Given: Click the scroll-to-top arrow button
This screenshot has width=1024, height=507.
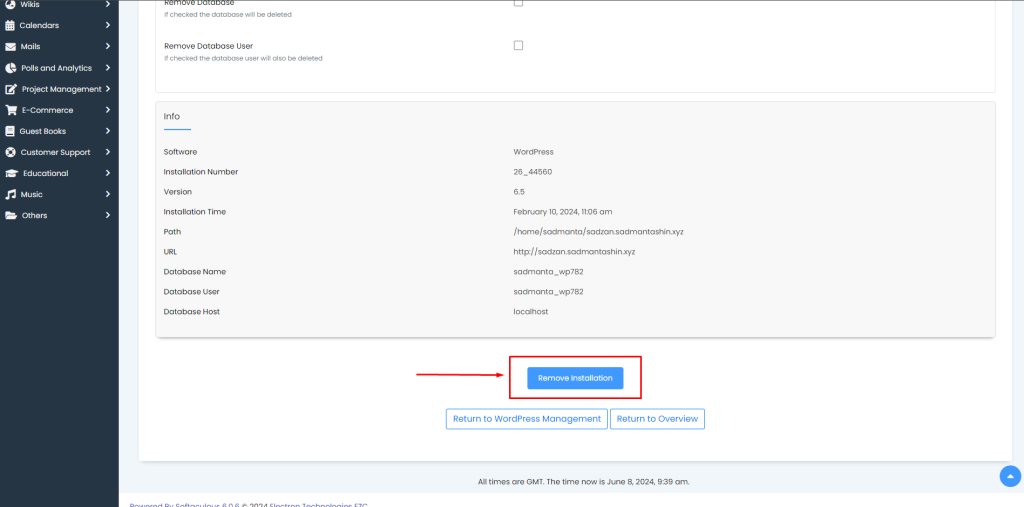Looking at the screenshot, I should coord(1010,476).
